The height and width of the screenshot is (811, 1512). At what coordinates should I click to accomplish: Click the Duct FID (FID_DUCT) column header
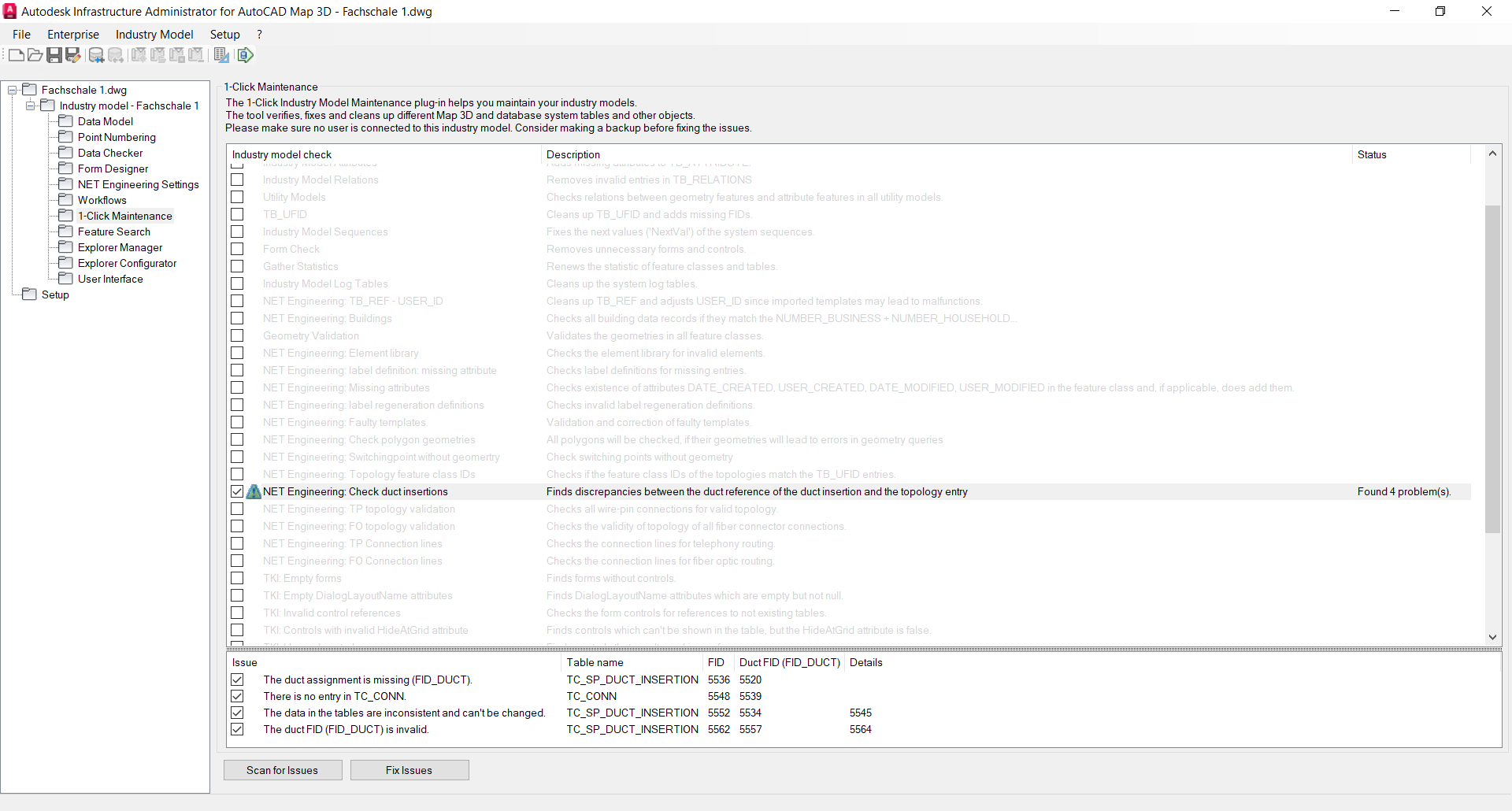click(x=790, y=662)
